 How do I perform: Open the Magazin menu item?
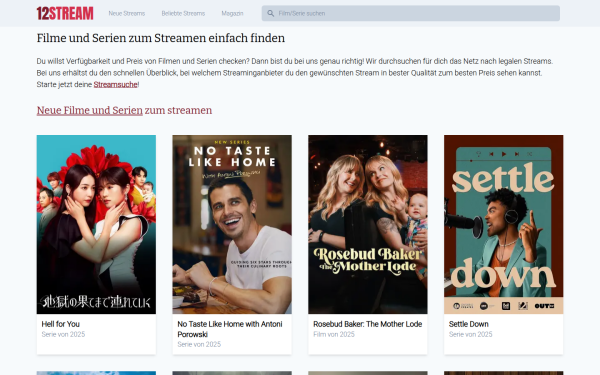tap(232, 13)
